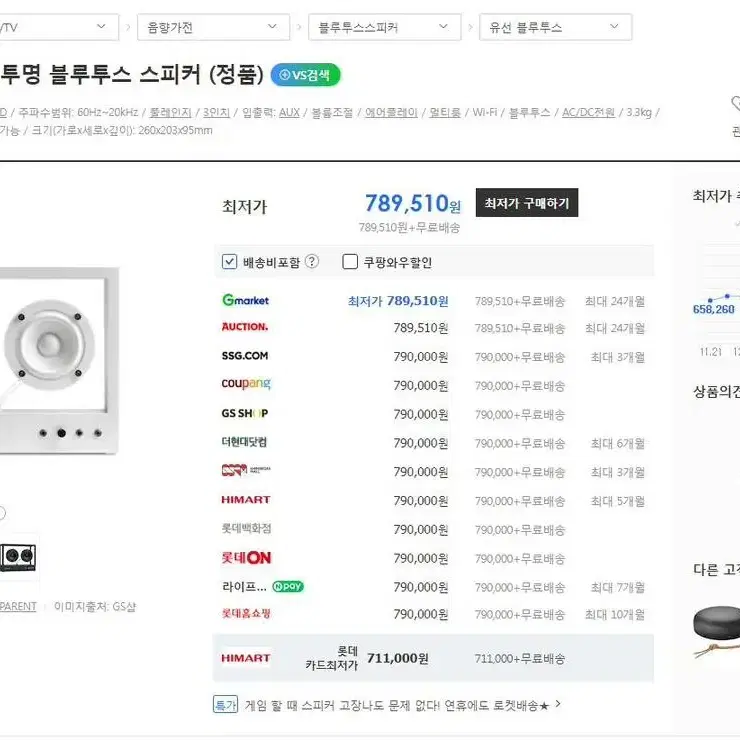This screenshot has height=740, width=740.
Task: Open the 더현대닷컴 seller logo
Action: point(244,442)
